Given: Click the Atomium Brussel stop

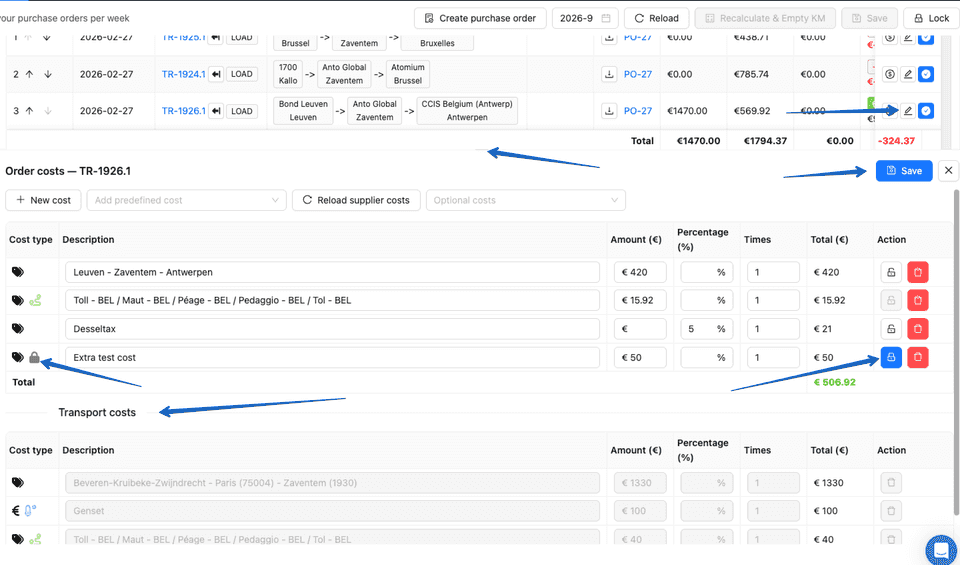Looking at the screenshot, I should (408, 74).
